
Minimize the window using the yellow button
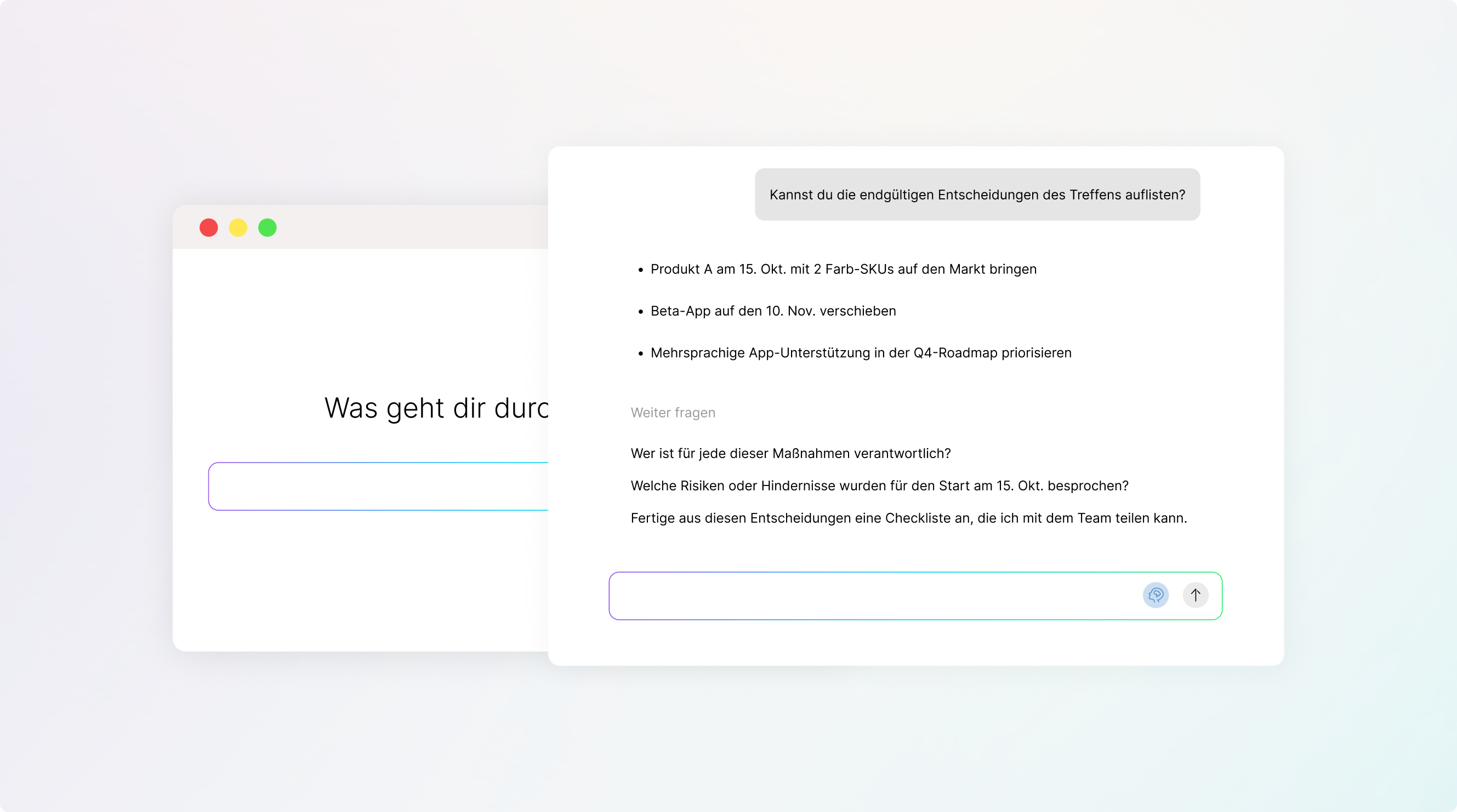coord(238,228)
